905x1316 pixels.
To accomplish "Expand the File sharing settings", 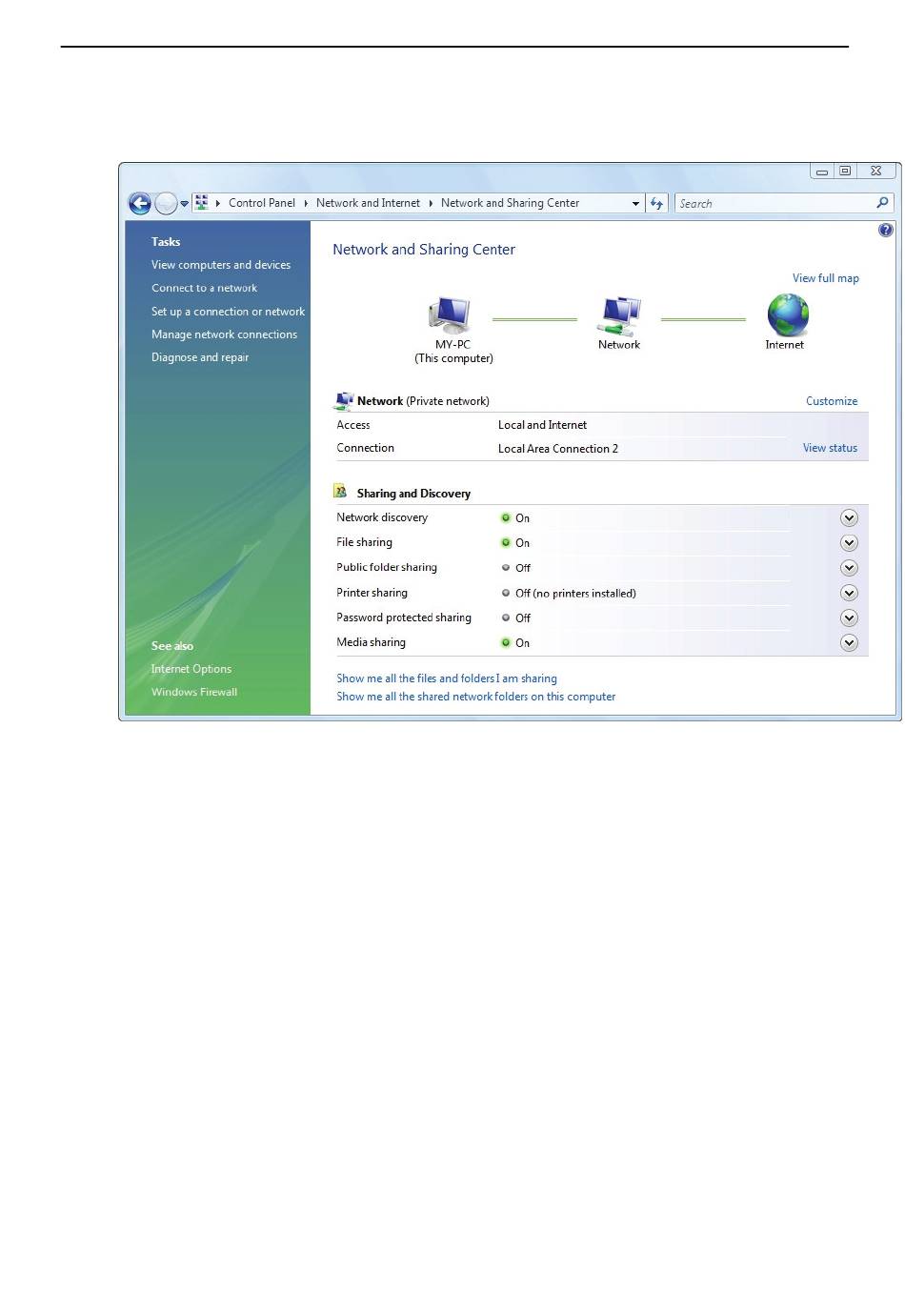I will (849, 543).
